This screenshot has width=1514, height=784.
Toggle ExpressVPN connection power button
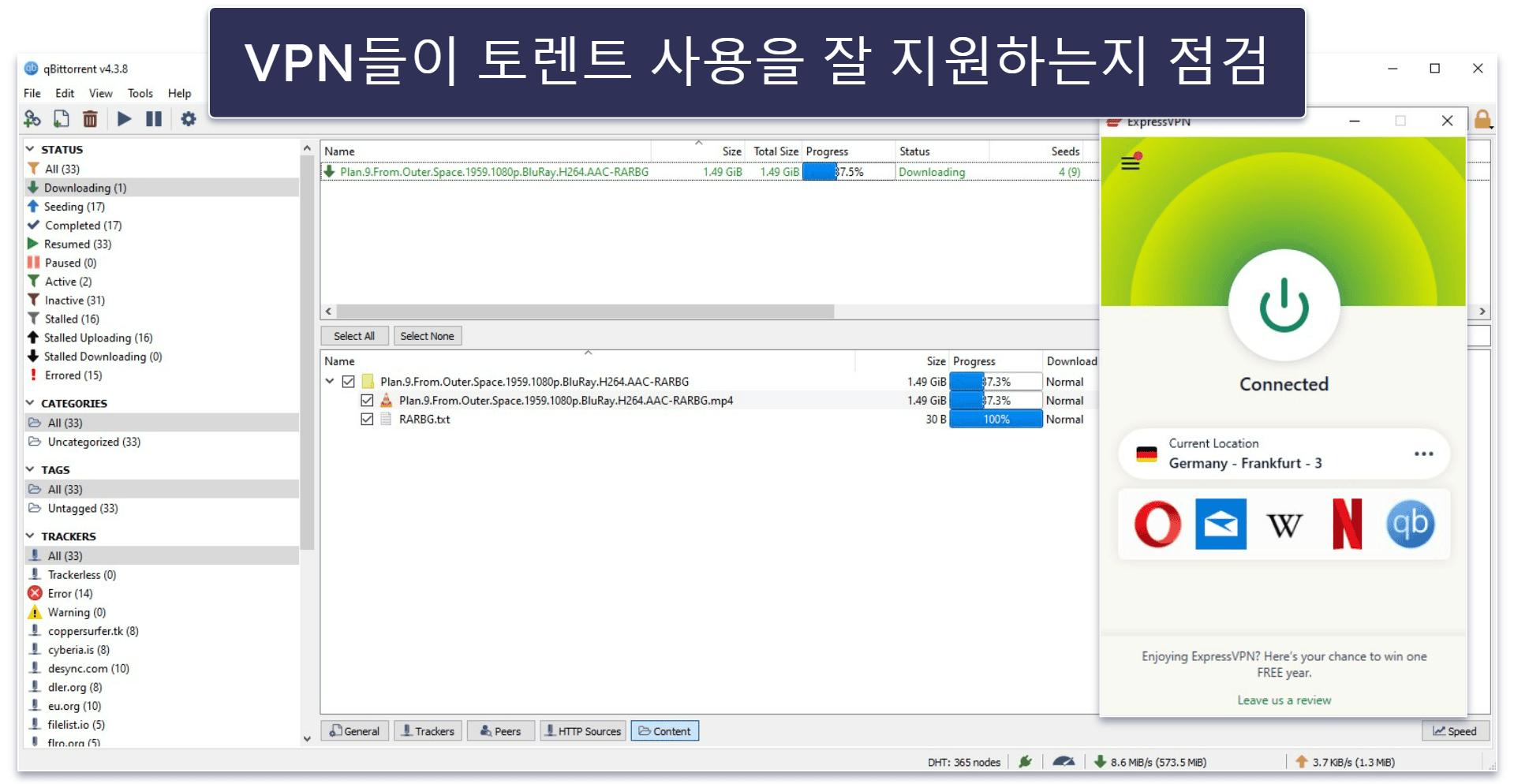1284,305
